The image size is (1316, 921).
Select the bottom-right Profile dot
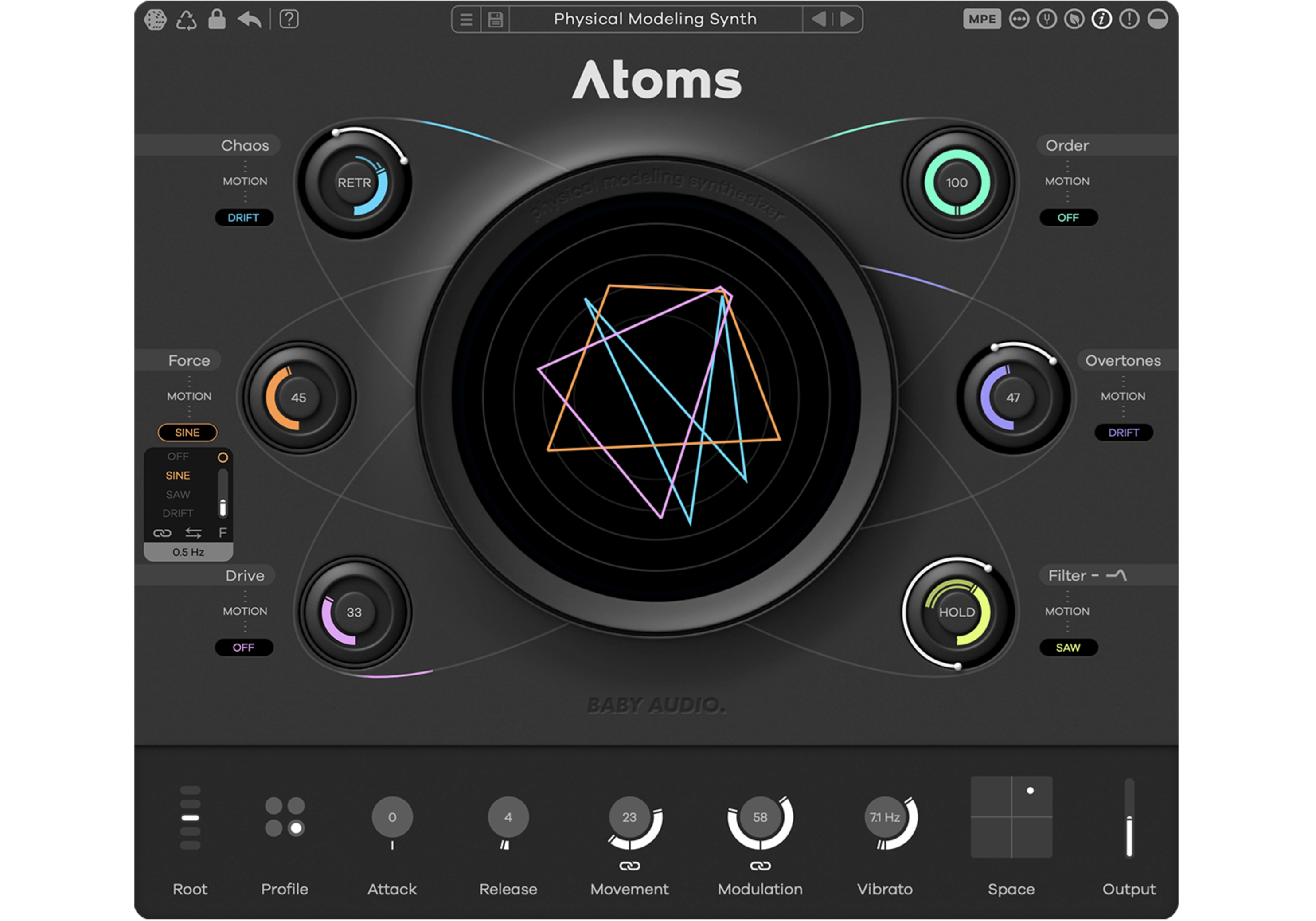(x=296, y=829)
